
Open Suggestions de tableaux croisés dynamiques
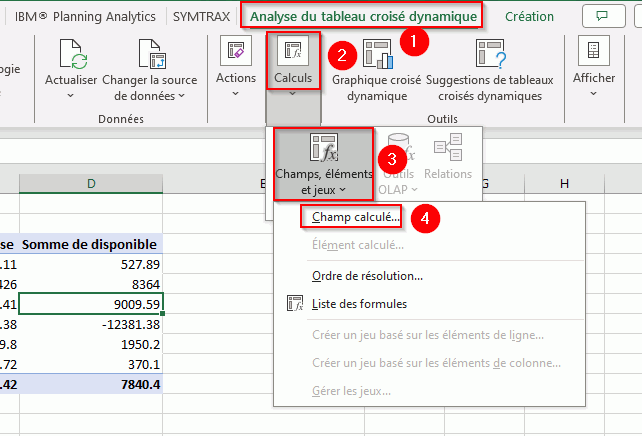pyautogui.click(x=490, y=53)
